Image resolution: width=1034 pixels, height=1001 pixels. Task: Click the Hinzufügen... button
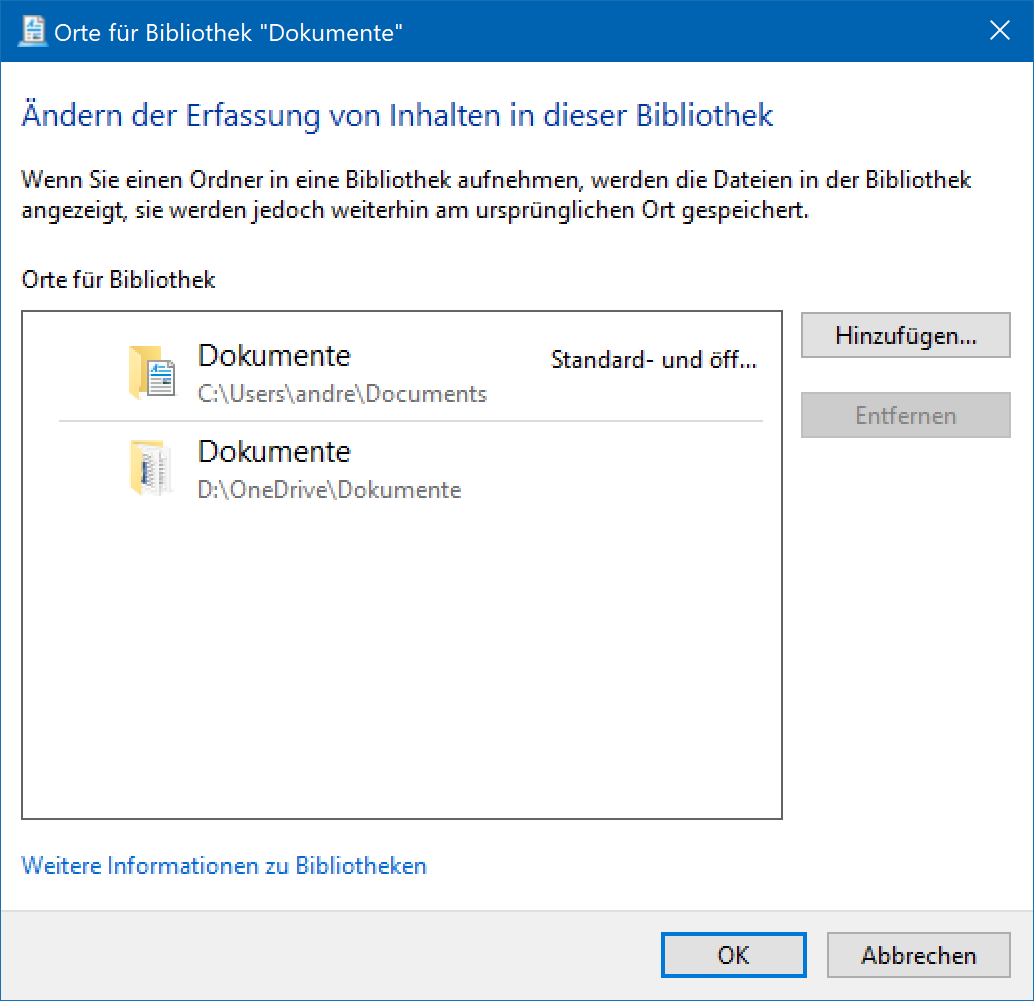click(x=905, y=336)
